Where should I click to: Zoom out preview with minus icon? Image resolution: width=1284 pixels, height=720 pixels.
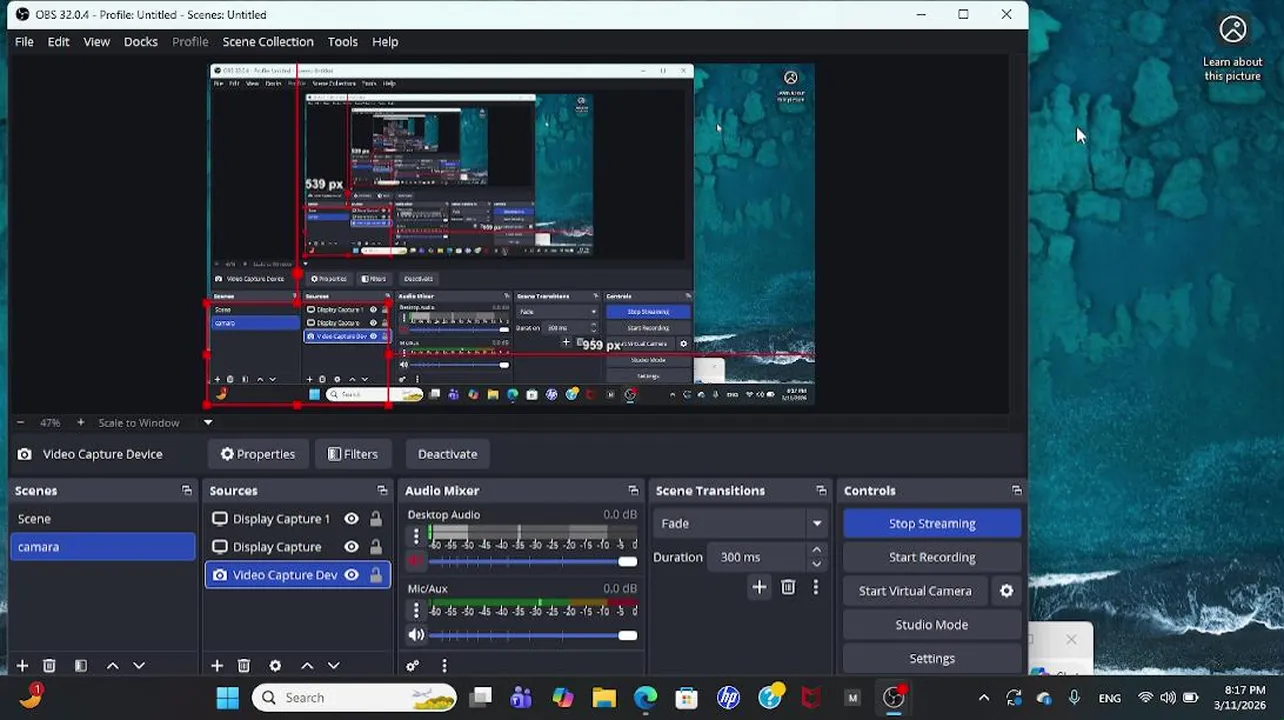point(20,423)
